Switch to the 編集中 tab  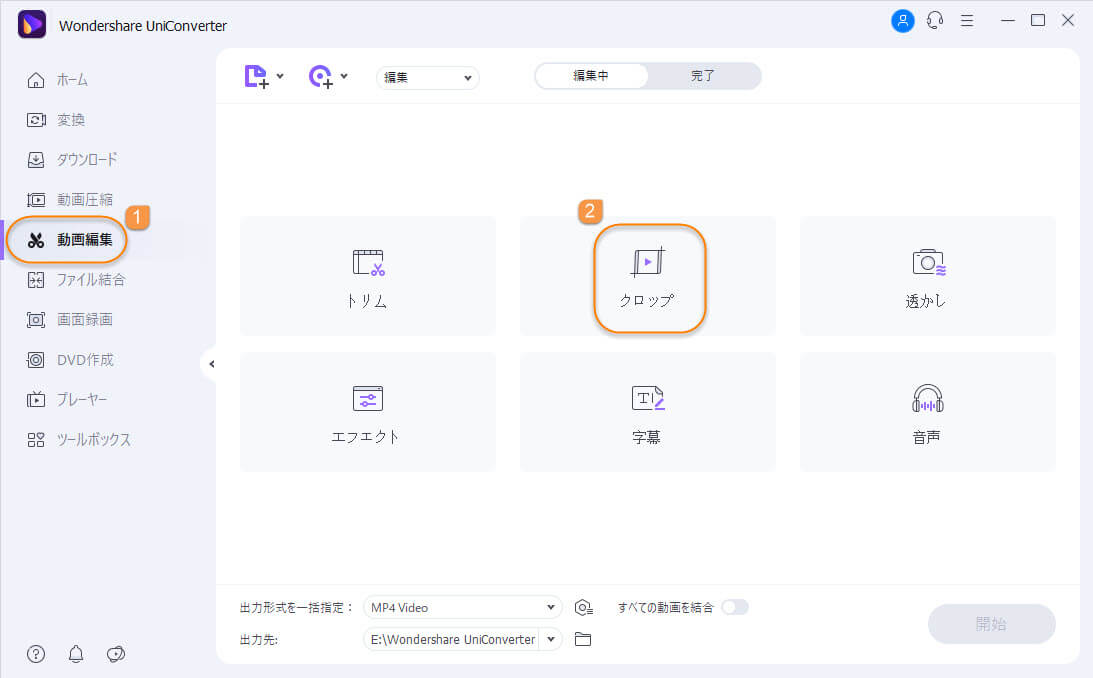591,76
